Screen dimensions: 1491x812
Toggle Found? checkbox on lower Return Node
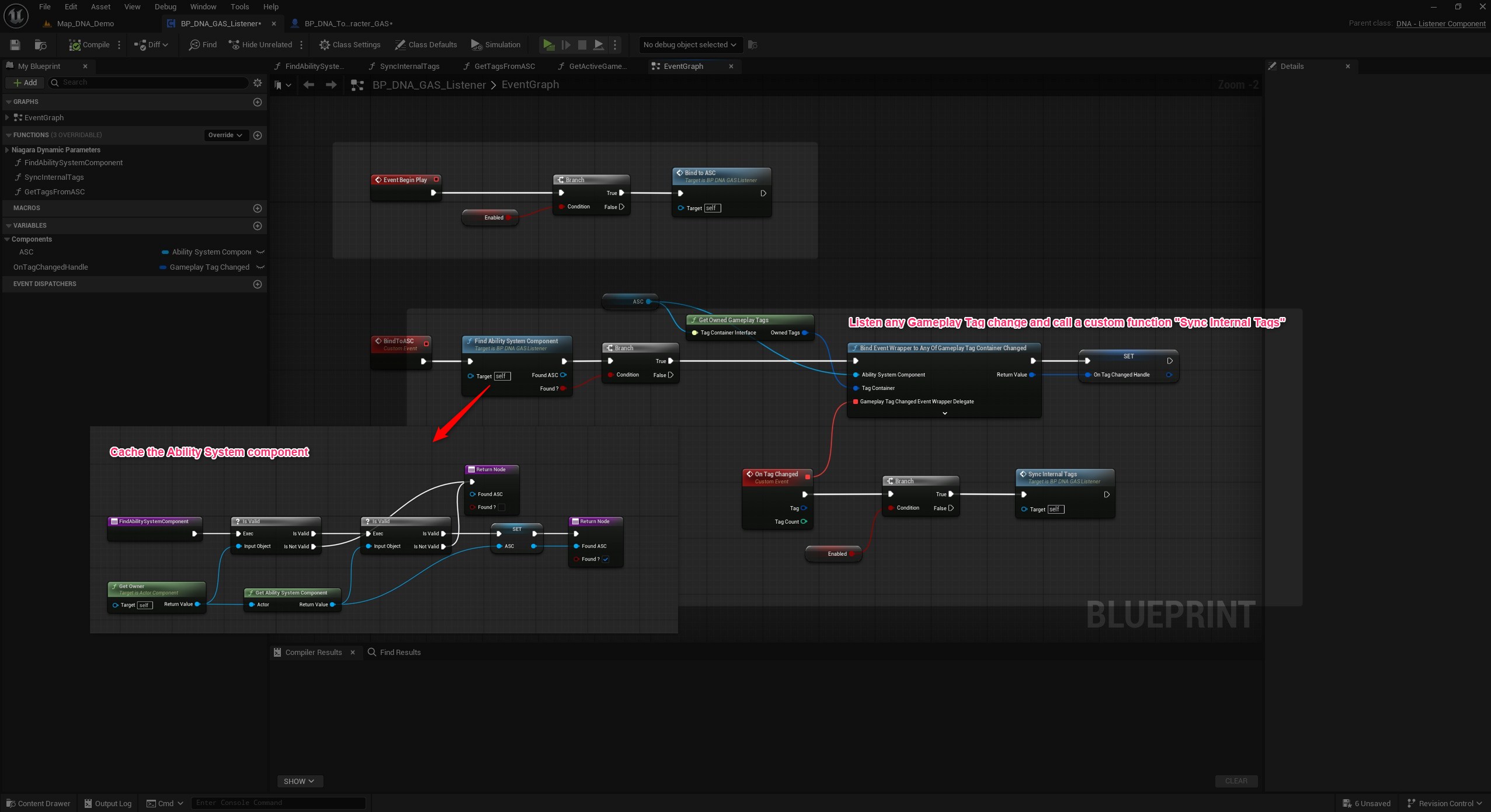coord(606,559)
